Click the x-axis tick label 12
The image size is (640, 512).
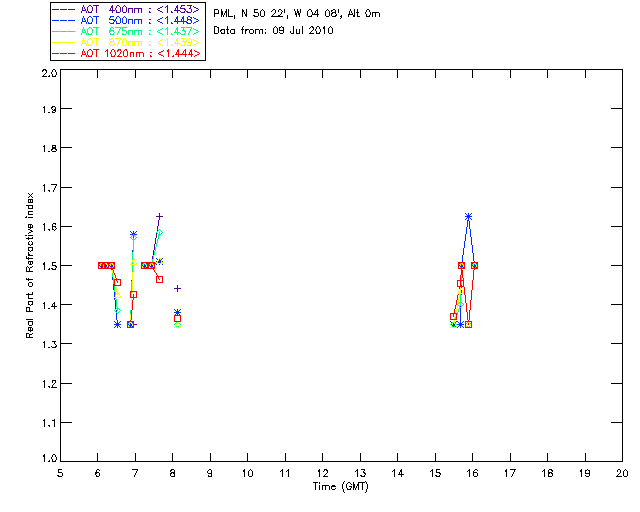pyautogui.click(x=322, y=473)
